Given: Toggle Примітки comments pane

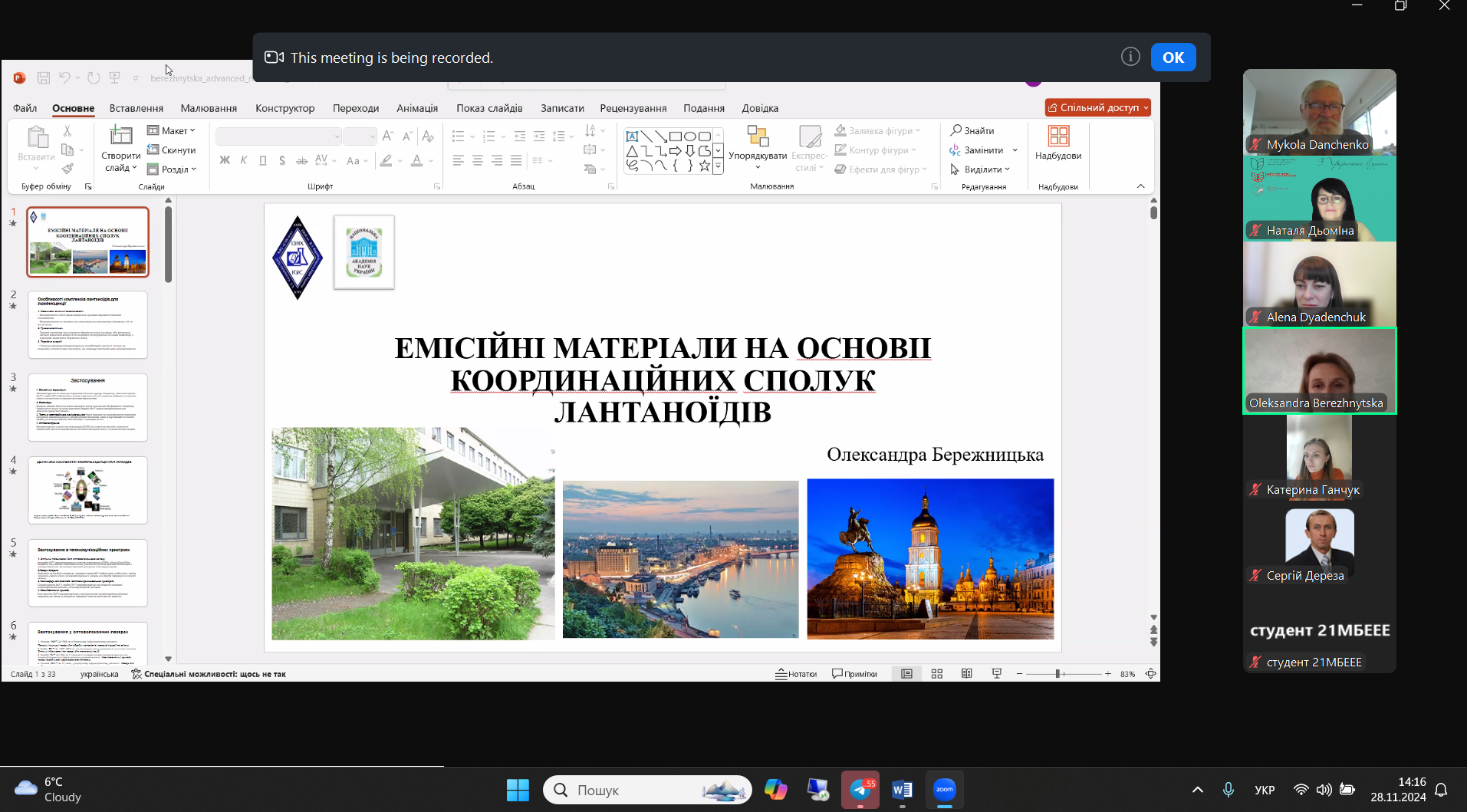Looking at the screenshot, I should tap(854, 674).
